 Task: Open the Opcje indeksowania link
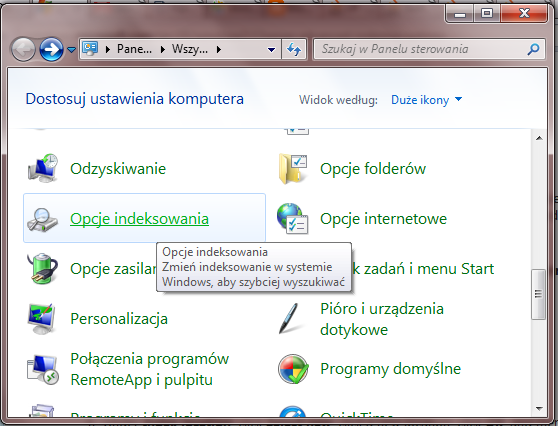tap(140, 219)
